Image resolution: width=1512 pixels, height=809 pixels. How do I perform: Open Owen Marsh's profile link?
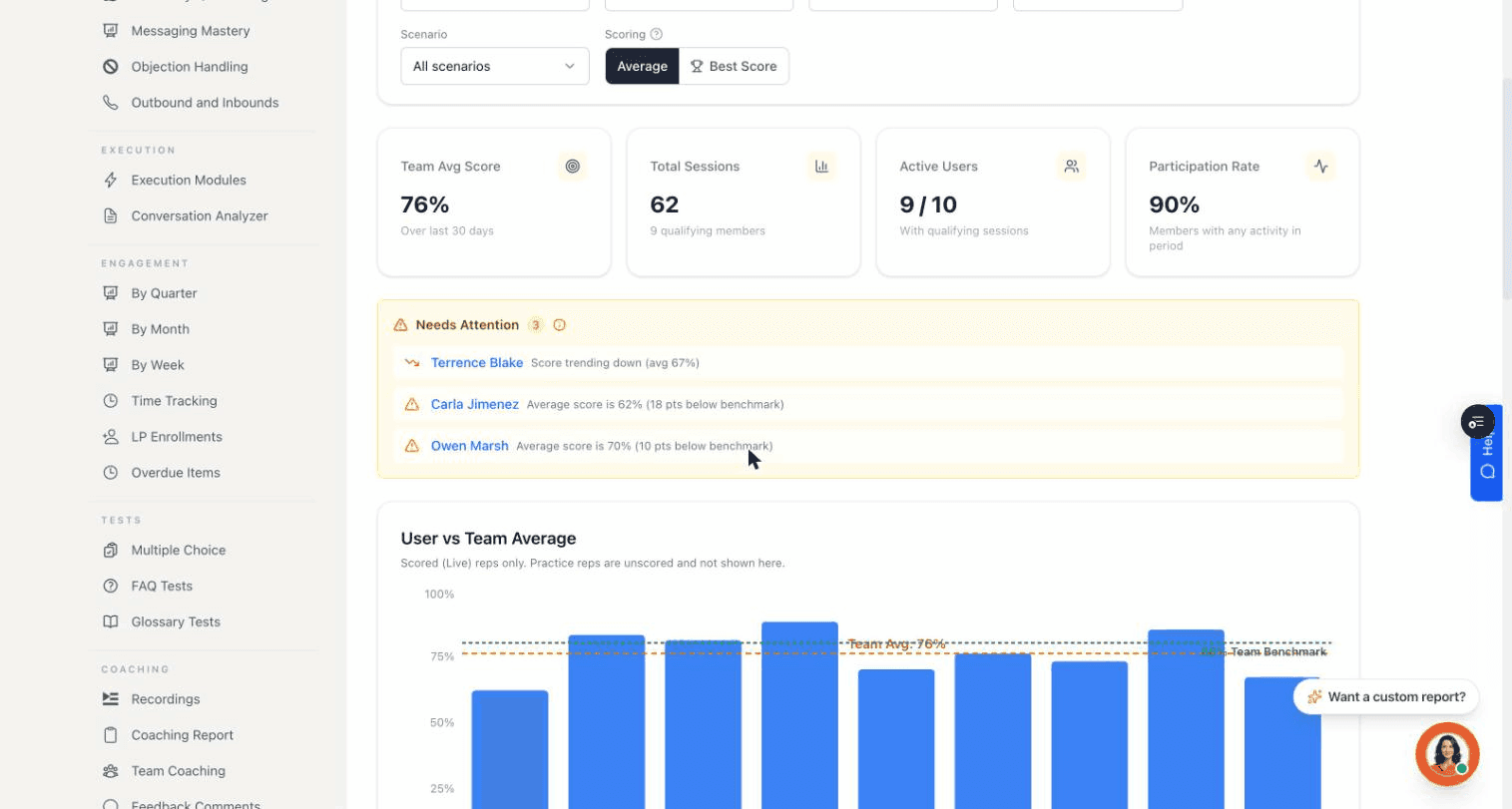pos(469,446)
